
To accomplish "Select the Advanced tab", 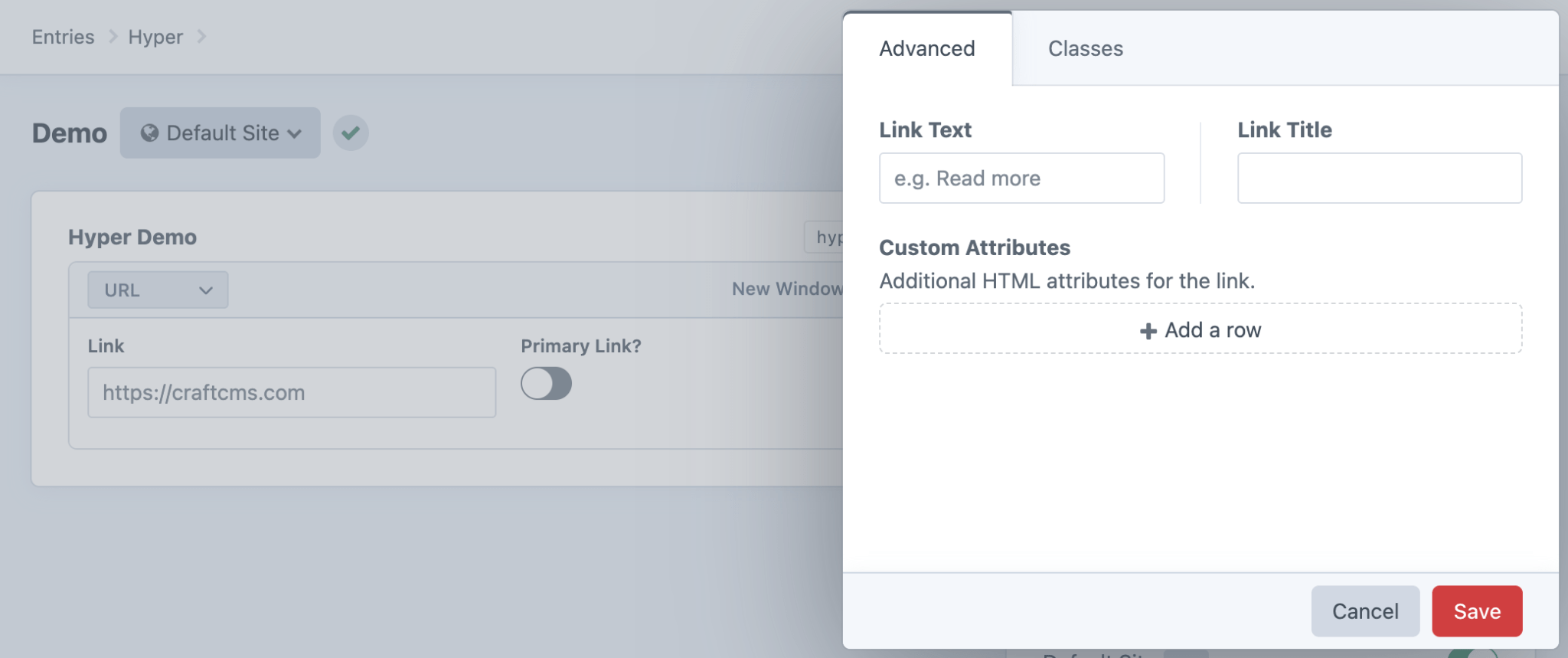I will pyautogui.click(x=926, y=49).
